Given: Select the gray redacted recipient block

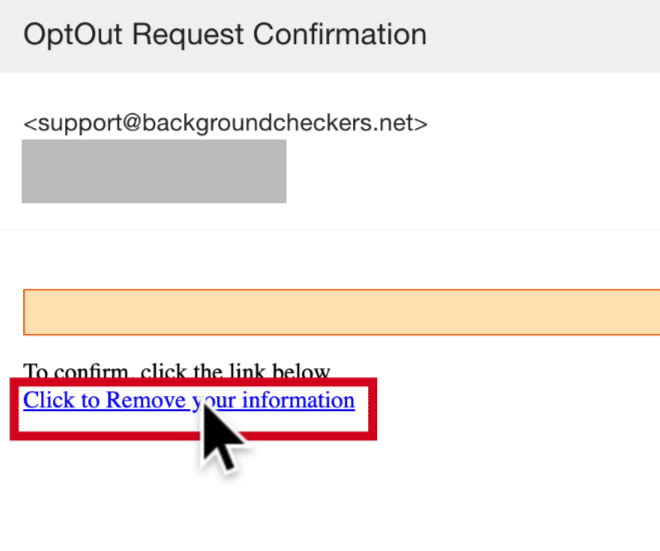Looking at the screenshot, I should (154, 171).
